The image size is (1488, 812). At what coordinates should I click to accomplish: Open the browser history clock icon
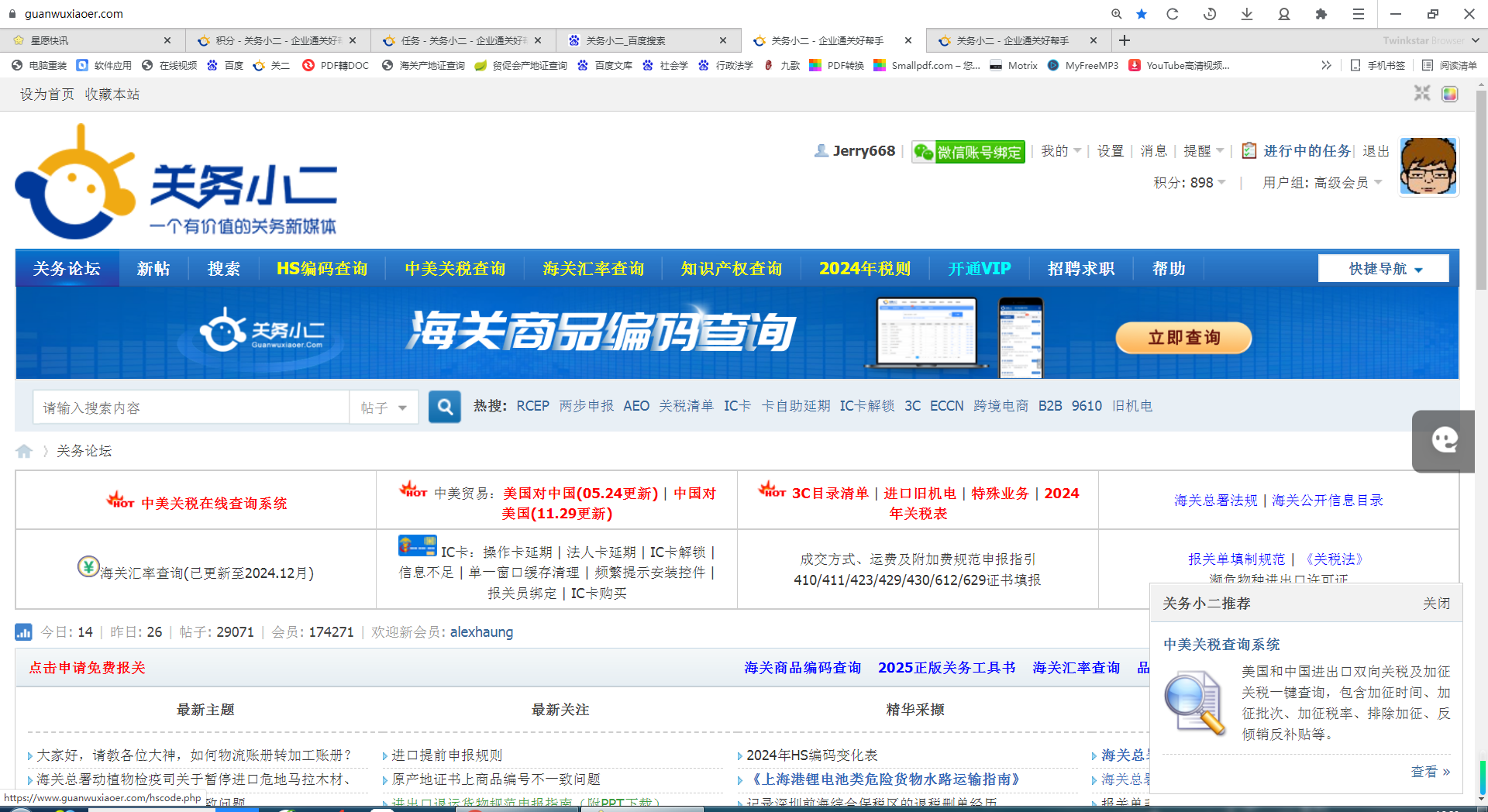coord(1210,14)
